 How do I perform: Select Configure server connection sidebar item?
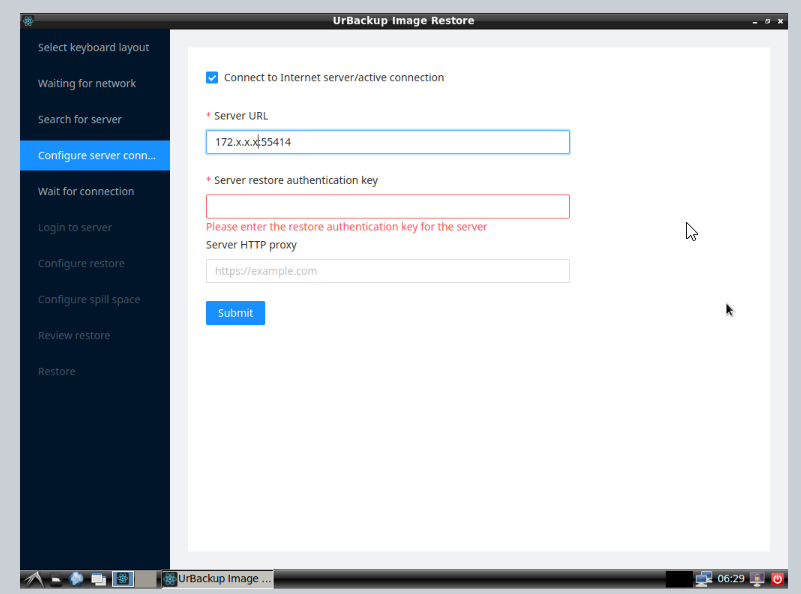coord(95,155)
